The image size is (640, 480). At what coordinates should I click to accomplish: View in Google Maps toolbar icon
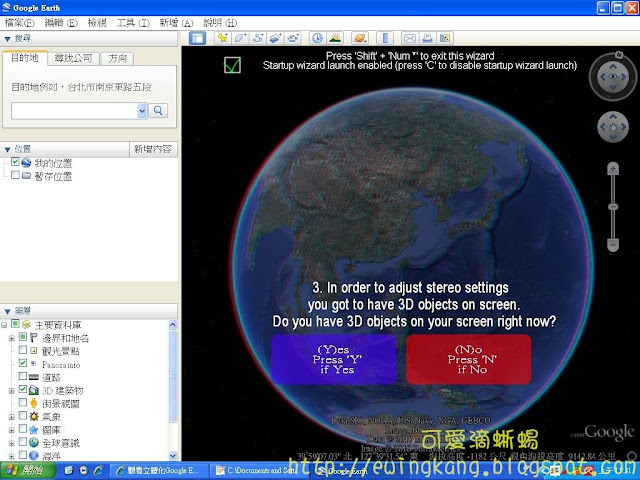click(444, 38)
